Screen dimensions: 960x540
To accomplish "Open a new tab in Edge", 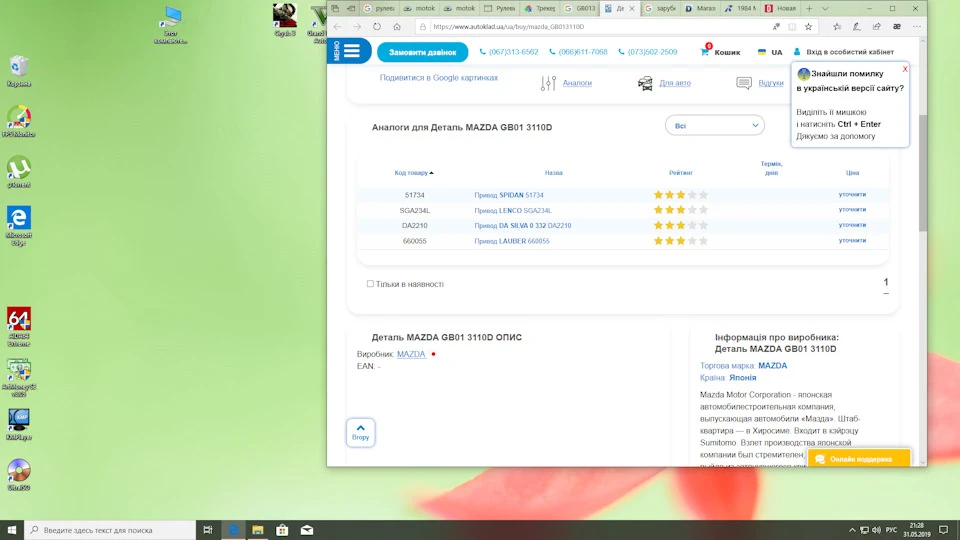I will point(809,9).
